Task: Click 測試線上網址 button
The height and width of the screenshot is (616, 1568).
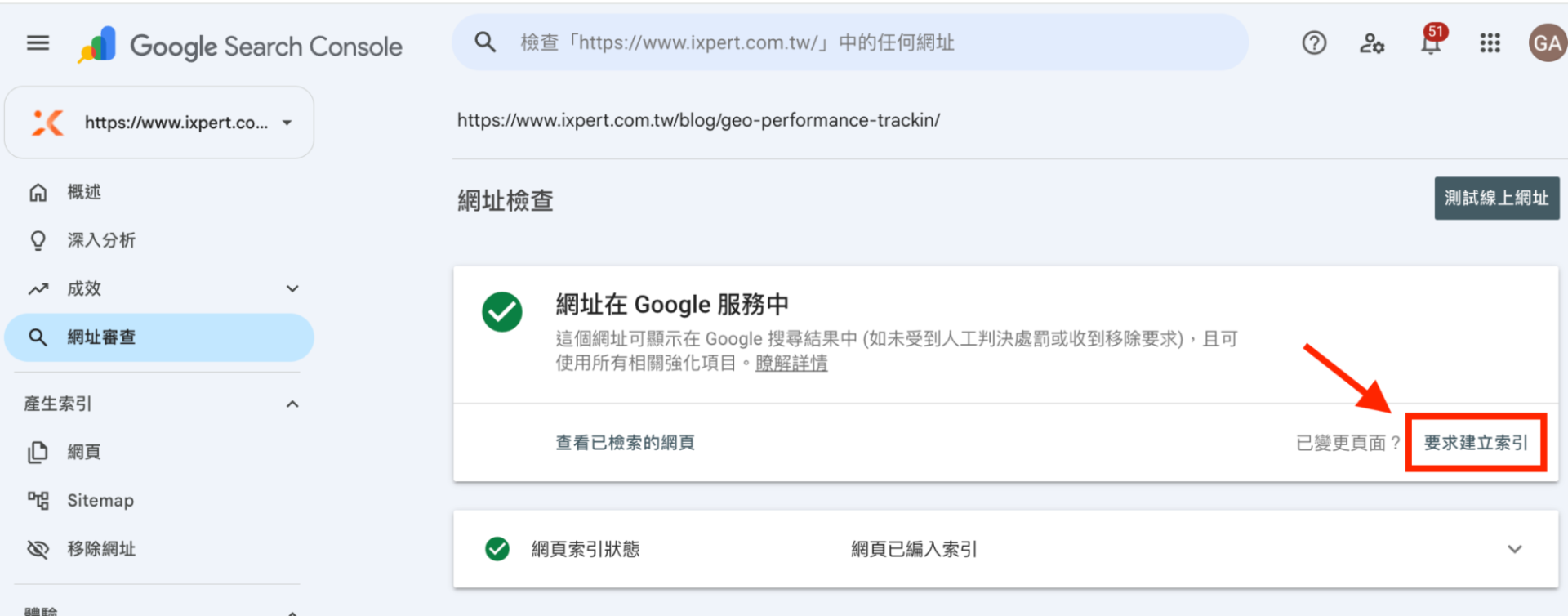Action: 1497,199
